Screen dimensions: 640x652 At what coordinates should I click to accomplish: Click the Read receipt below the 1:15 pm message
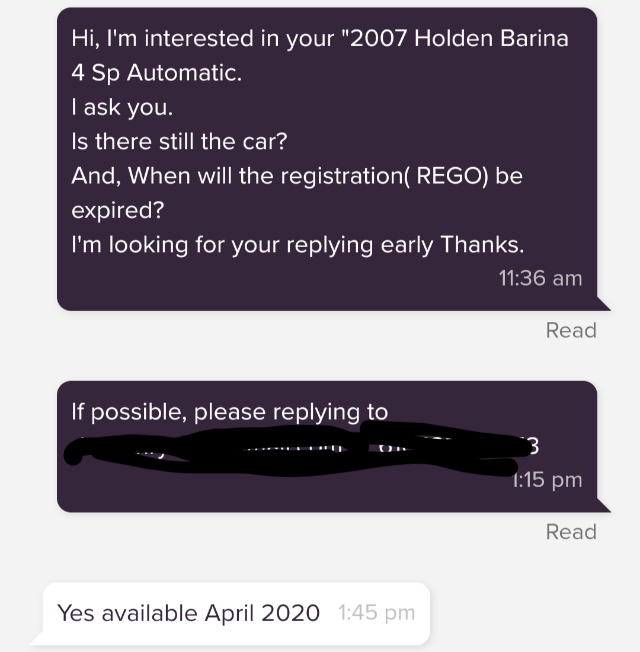click(x=571, y=532)
